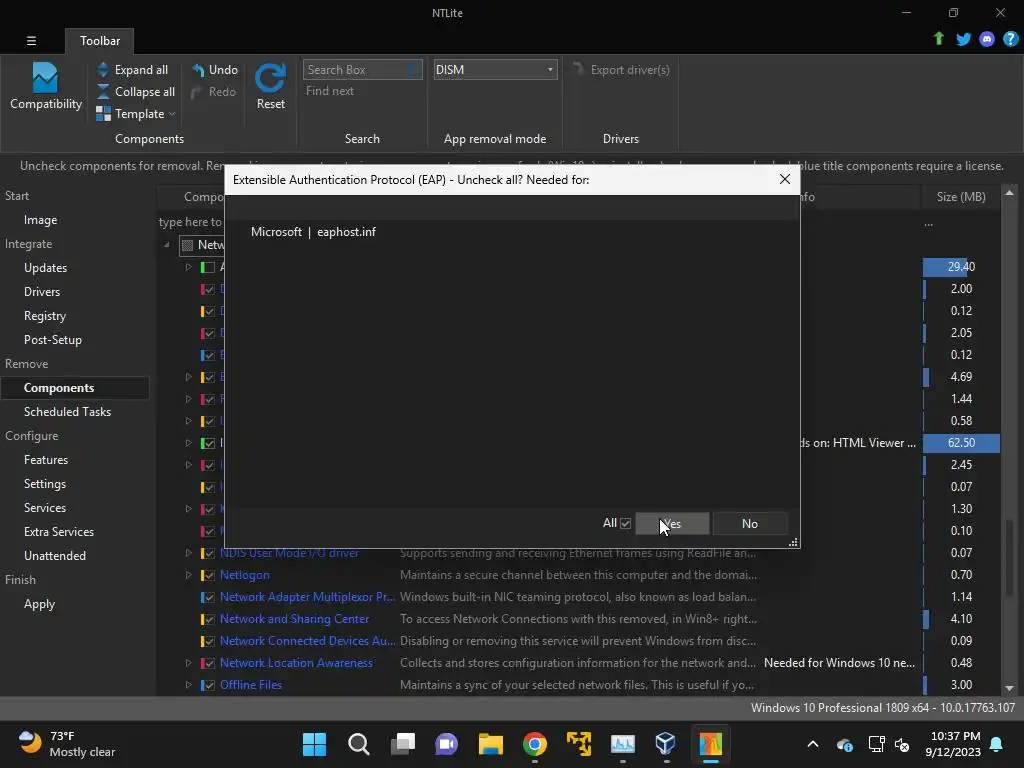Screen dimensions: 1024x768
Task: Open the DISM app removal mode dropdown
Action: tap(495, 70)
